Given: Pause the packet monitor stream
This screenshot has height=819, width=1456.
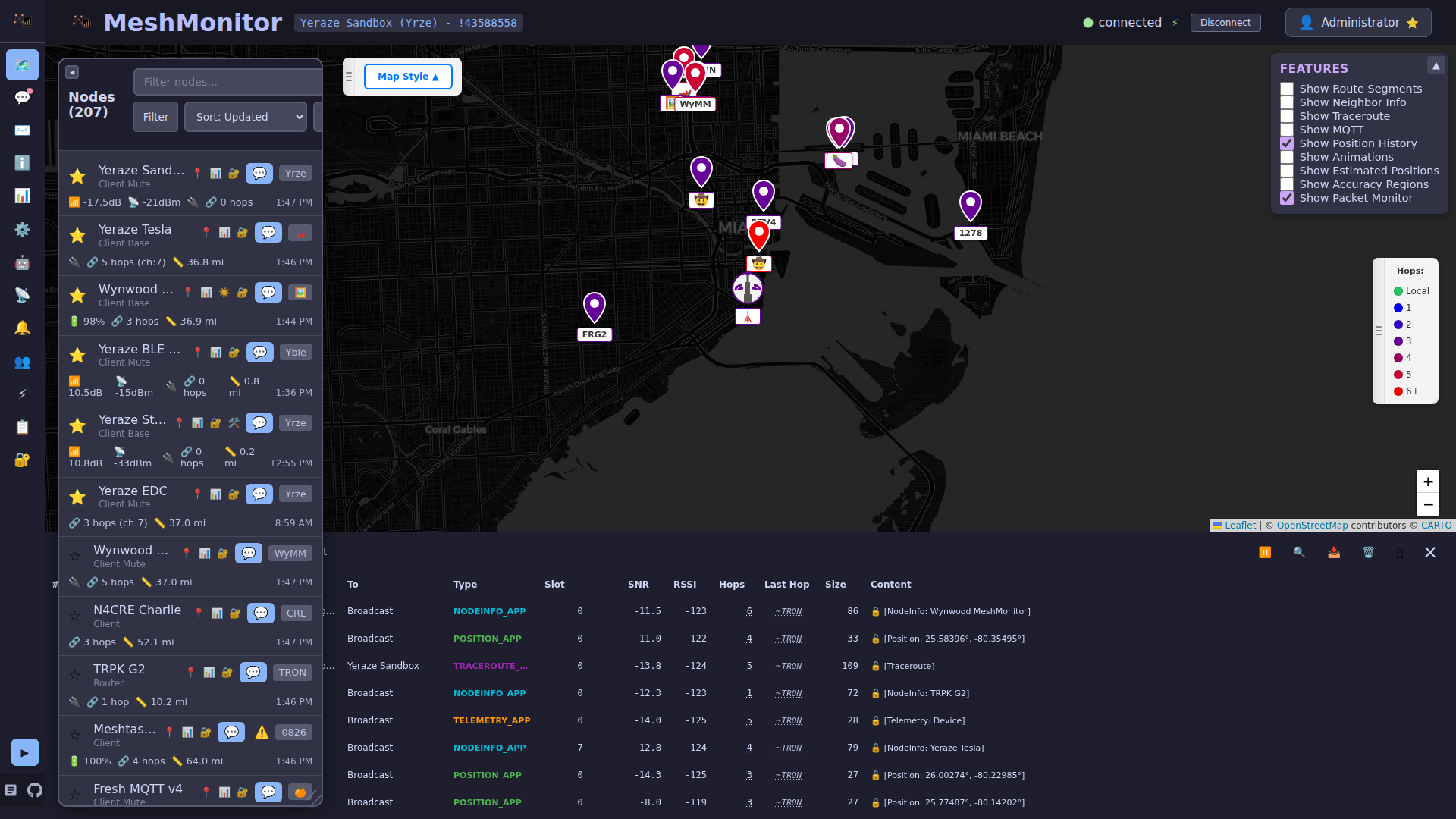Looking at the screenshot, I should (x=1265, y=552).
